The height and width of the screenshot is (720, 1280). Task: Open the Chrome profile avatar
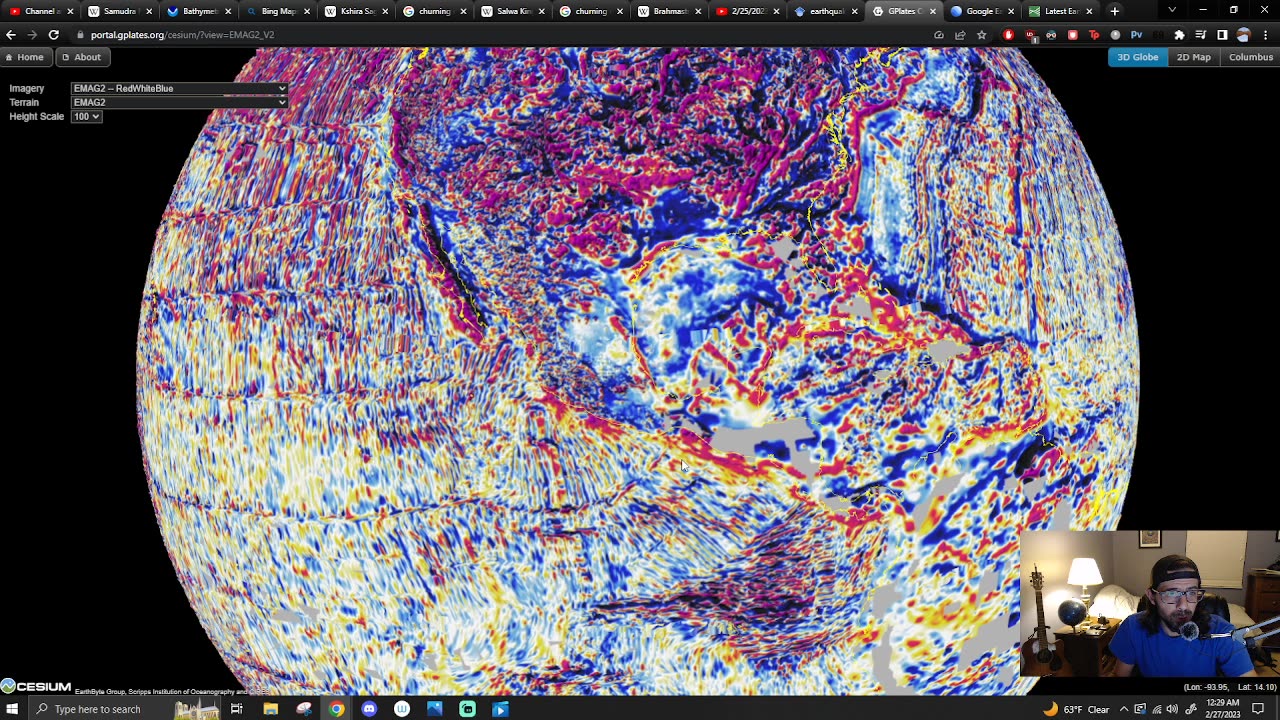point(1243,35)
